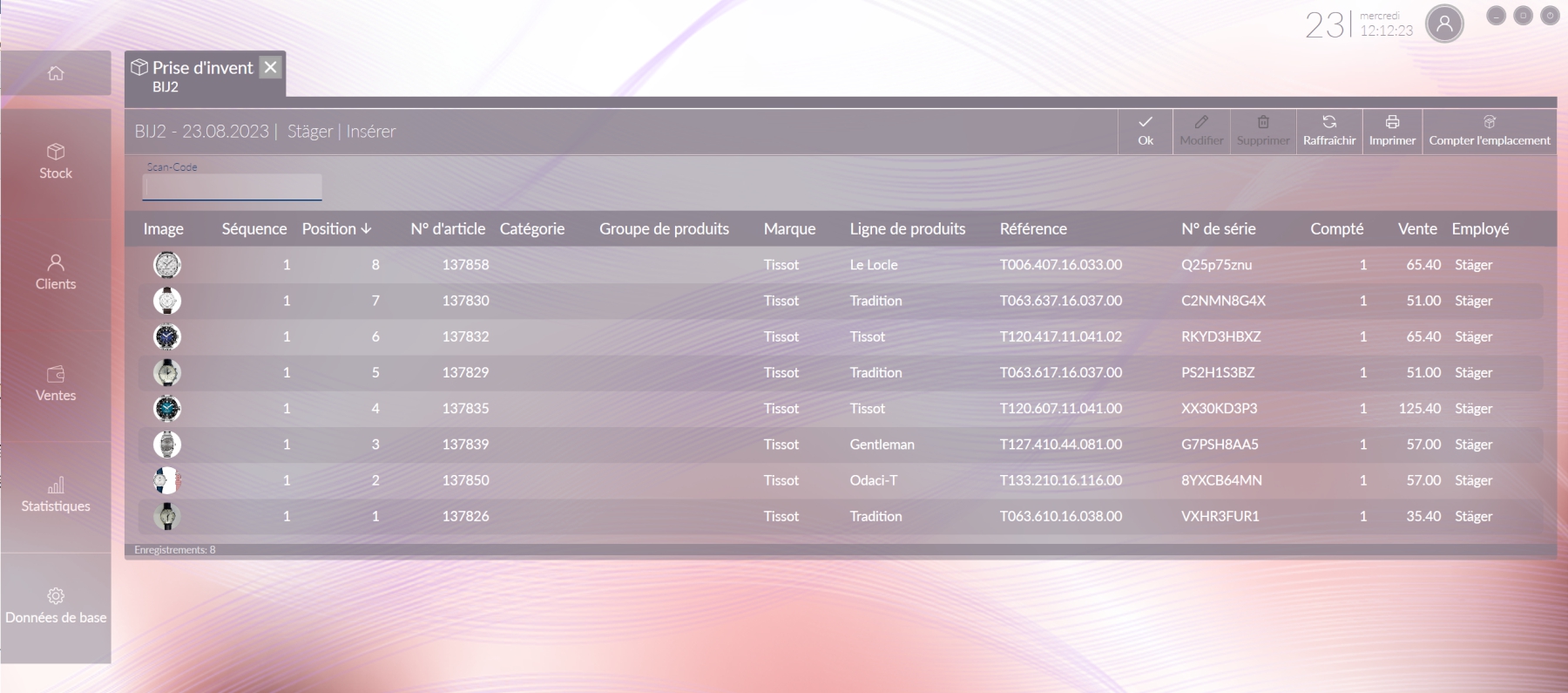1568x693 pixels.
Task: Sort by the Référence column header
Action: click(x=1033, y=228)
